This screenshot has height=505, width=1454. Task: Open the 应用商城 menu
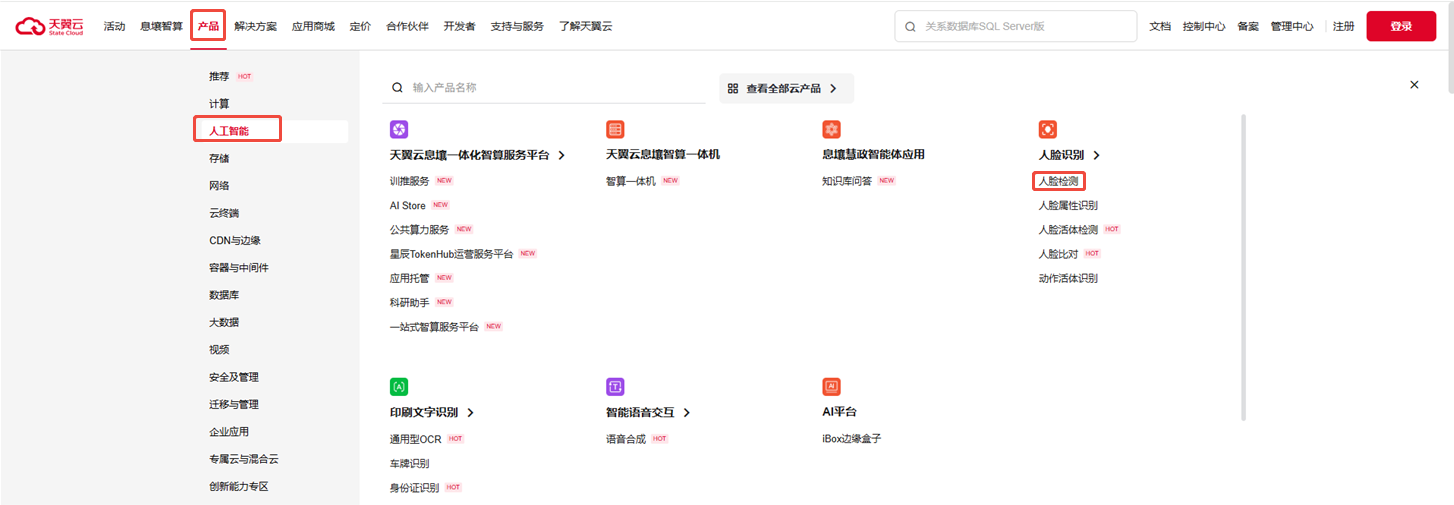[313, 26]
